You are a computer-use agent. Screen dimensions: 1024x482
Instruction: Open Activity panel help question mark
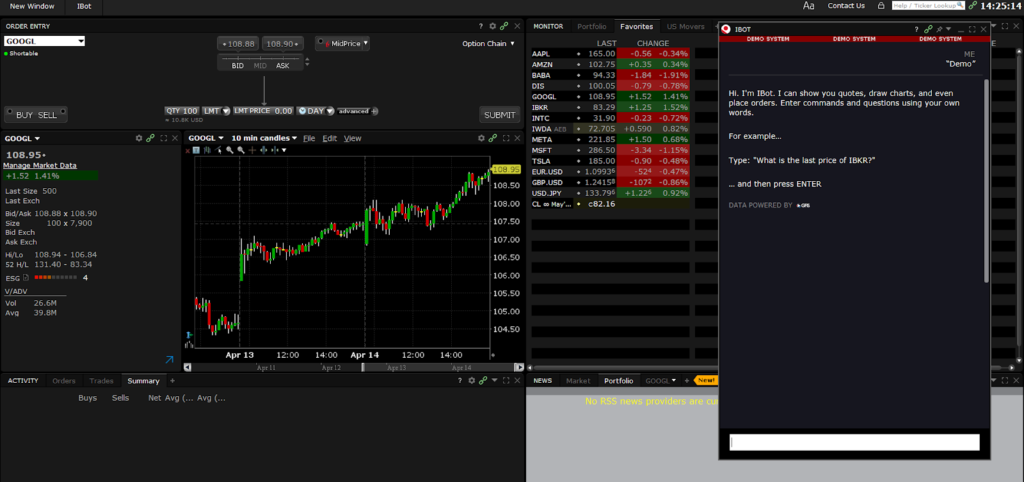click(460, 381)
